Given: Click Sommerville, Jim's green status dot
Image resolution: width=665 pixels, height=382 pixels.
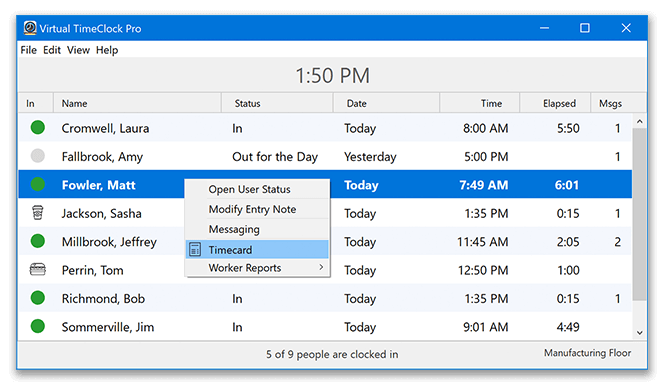Looking at the screenshot, I should [x=38, y=326].
